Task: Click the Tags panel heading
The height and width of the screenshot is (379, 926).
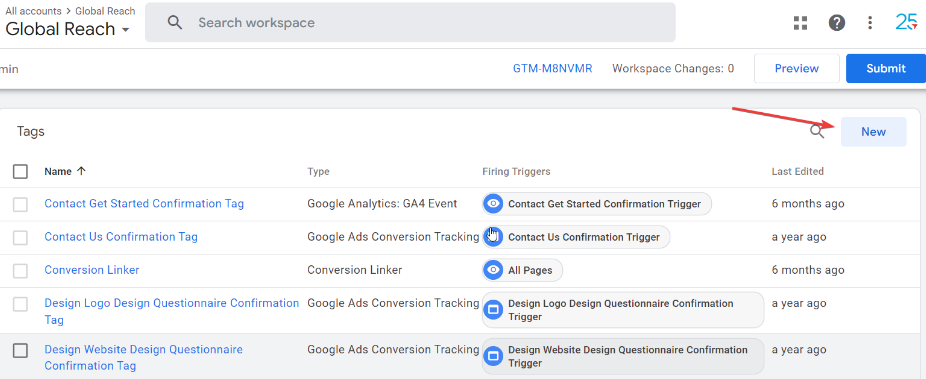Action: tap(31, 131)
